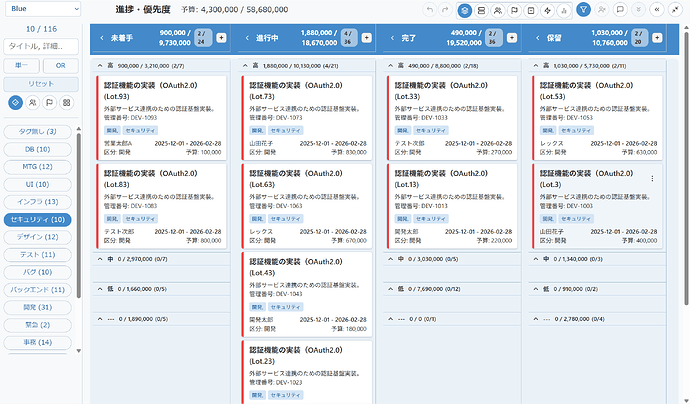This screenshot has width=690, height=404.
Task: Select the grid category filter icon
Action: [x=66, y=102]
